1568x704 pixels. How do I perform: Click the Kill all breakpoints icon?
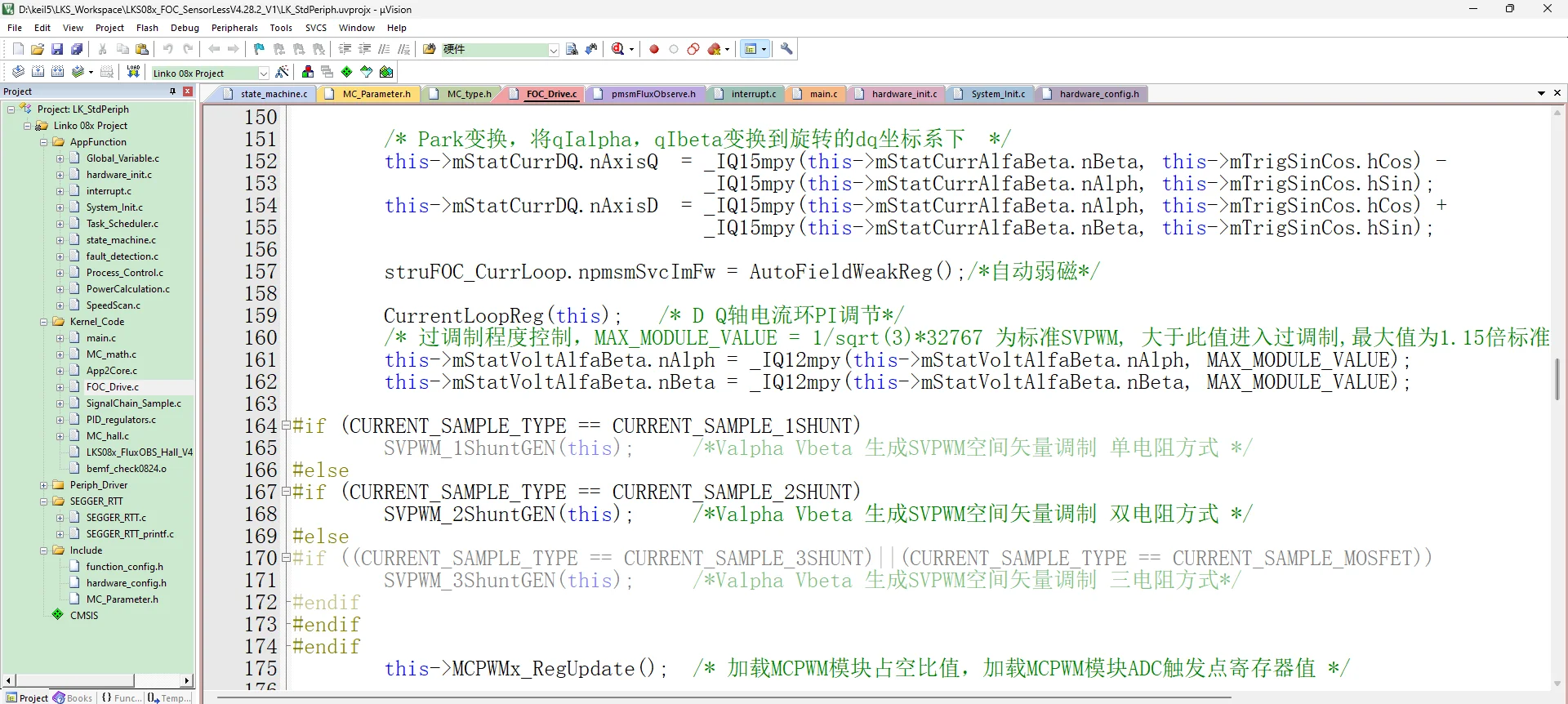715,49
